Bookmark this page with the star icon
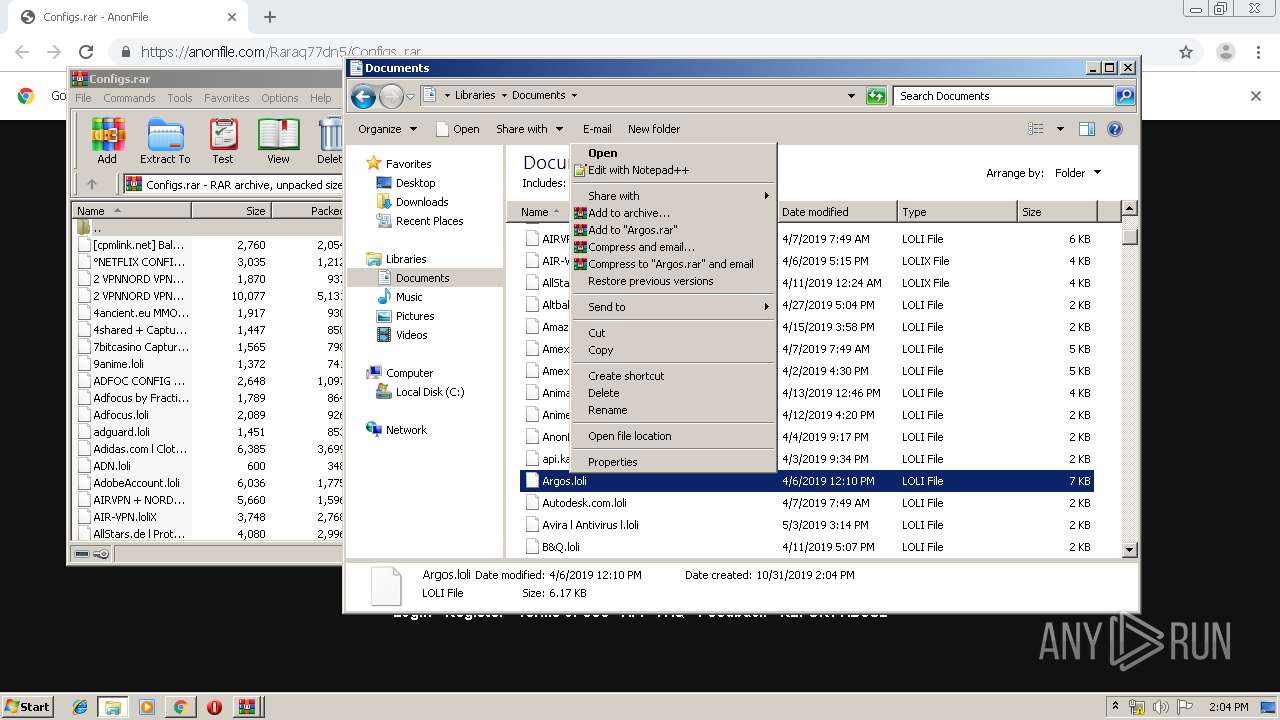Screen dimensions: 1280x720 coord(1186,52)
